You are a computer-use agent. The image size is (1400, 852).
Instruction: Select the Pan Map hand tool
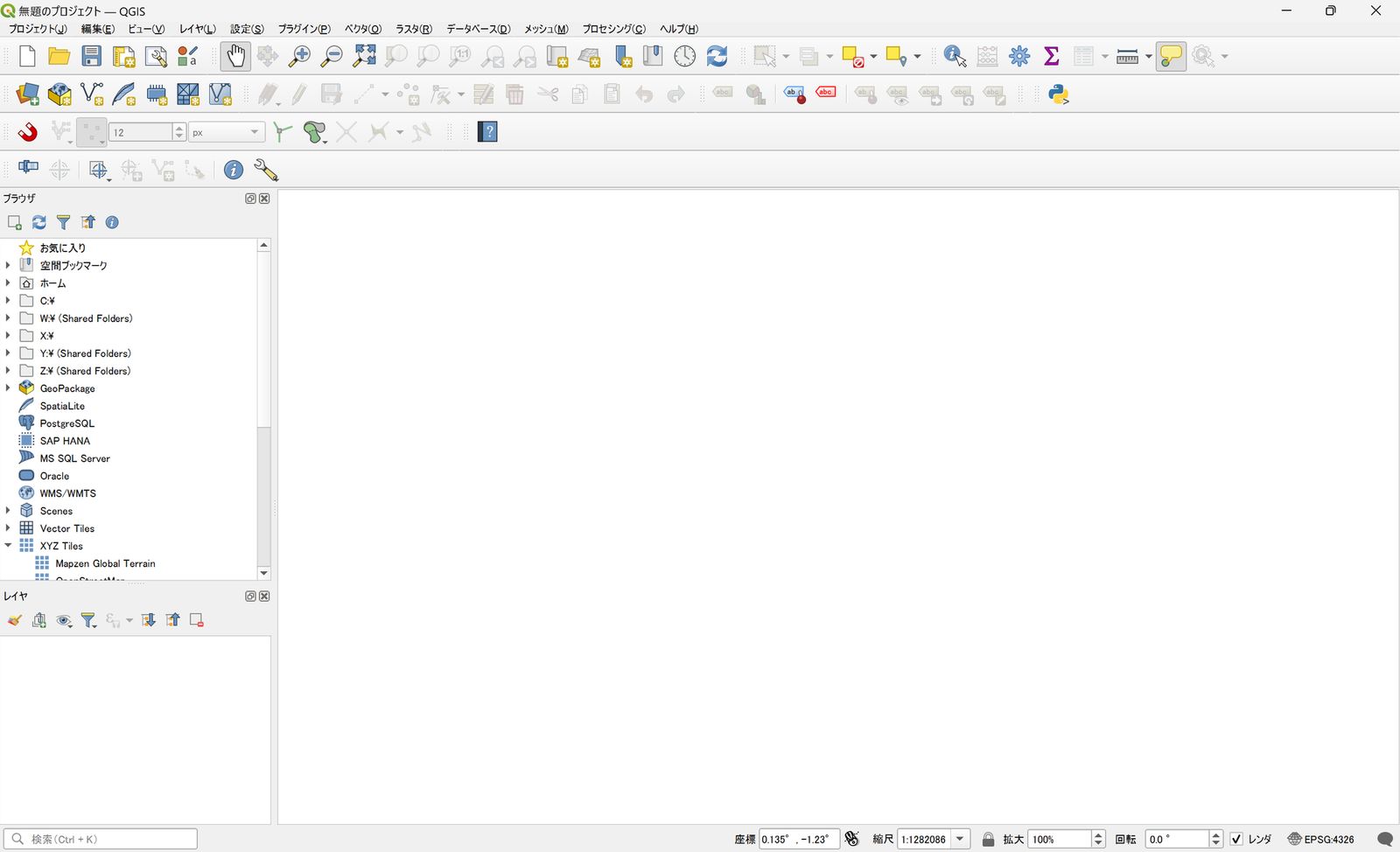(235, 57)
